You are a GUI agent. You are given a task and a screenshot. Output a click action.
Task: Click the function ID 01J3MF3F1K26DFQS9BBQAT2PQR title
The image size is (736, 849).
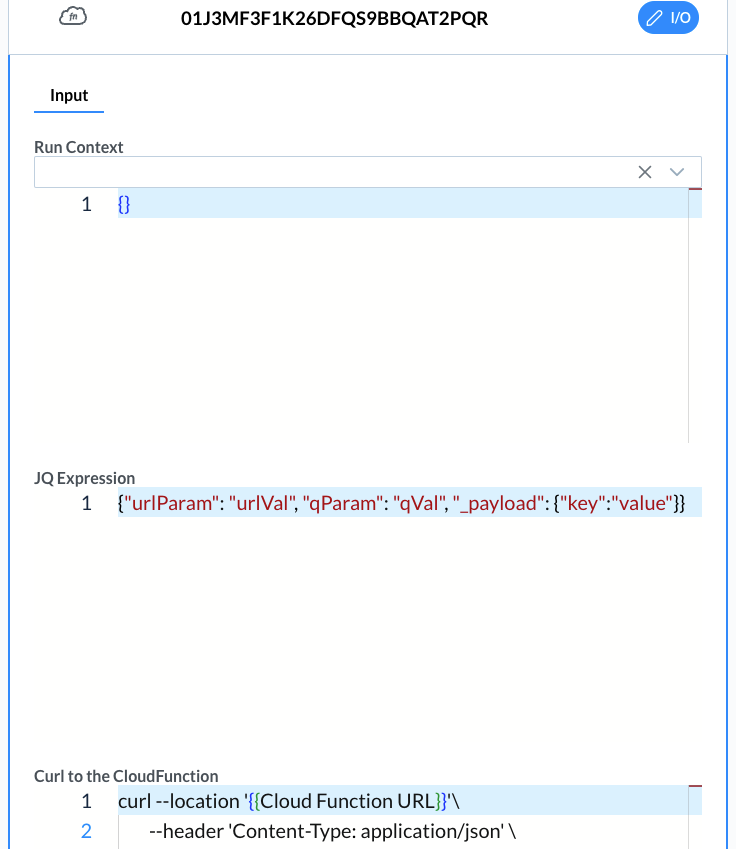point(334,18)
